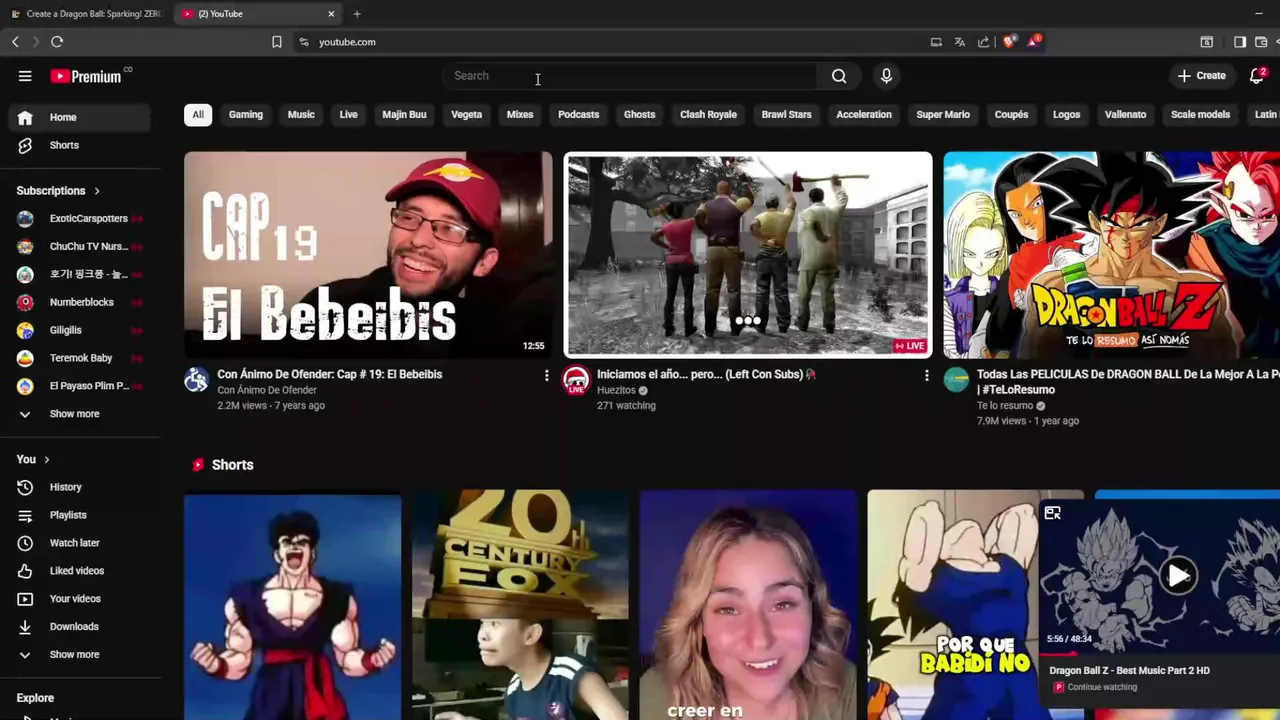Open ExoticCarspotters subscription channel
This screenshot has height=720, width=1280.
[80, 218]
